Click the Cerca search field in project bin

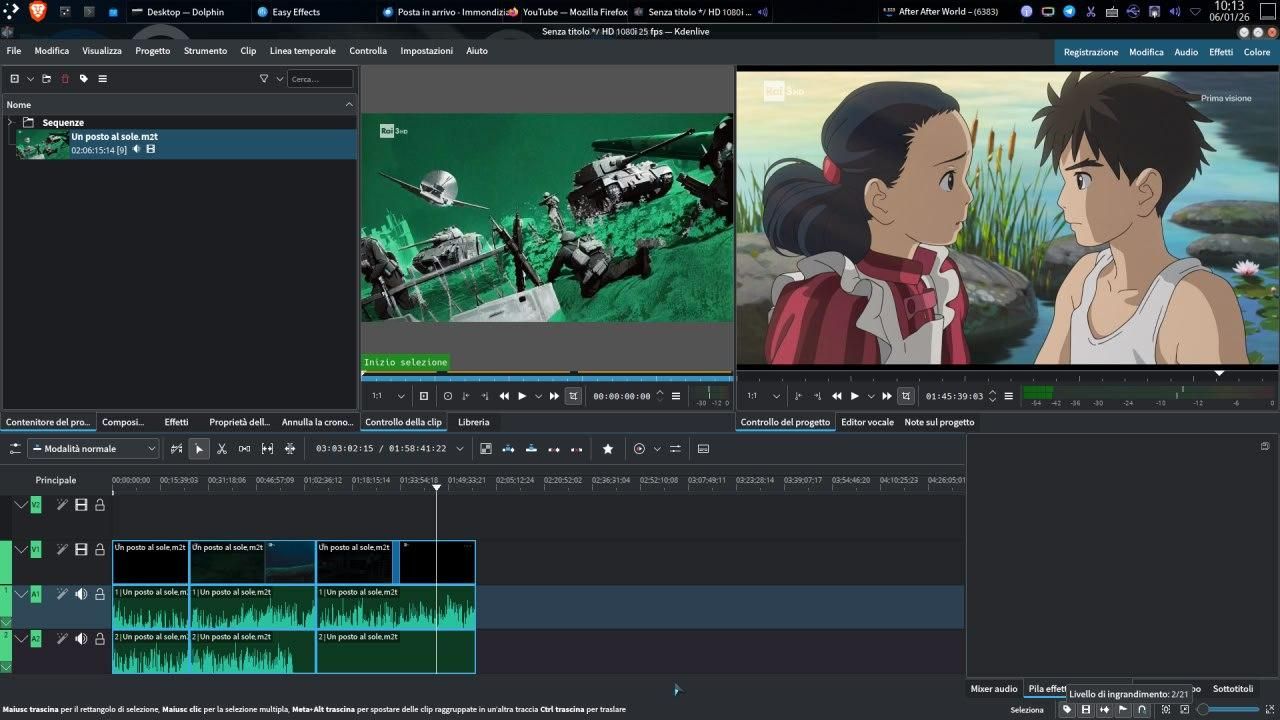[x=320, y=78]
